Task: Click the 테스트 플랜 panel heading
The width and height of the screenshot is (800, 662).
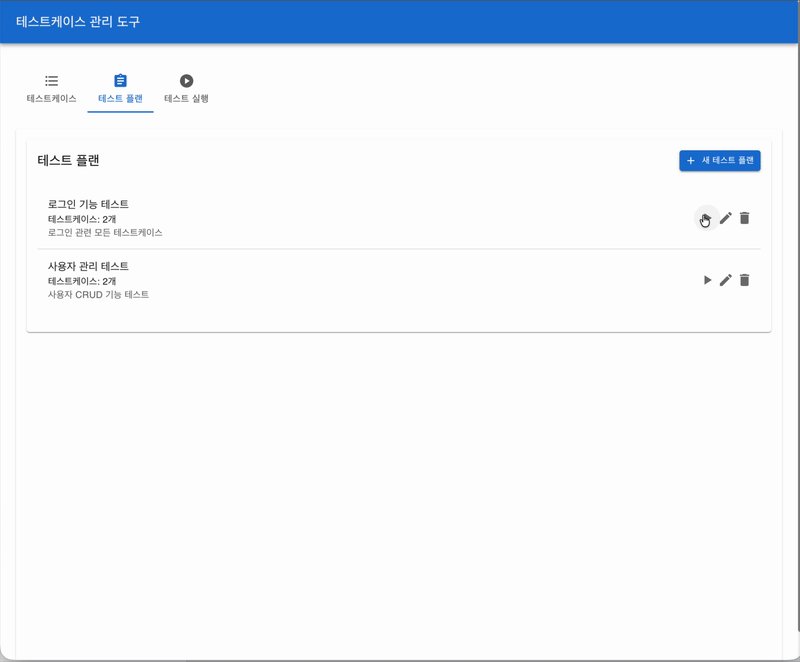Action: tap(69, 161)
